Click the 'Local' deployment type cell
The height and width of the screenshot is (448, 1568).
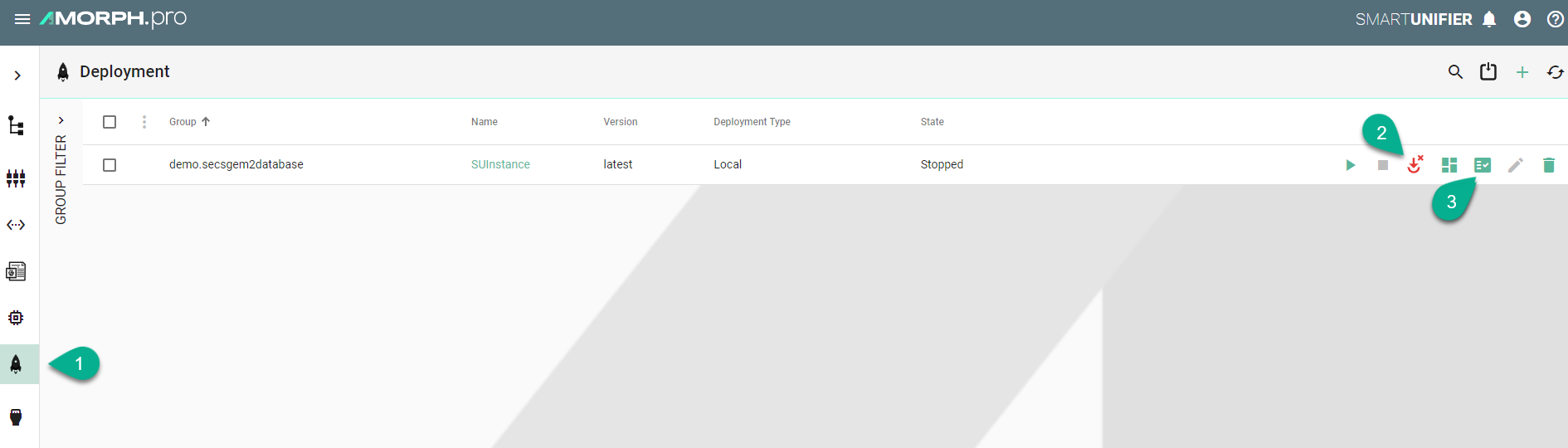728,164
